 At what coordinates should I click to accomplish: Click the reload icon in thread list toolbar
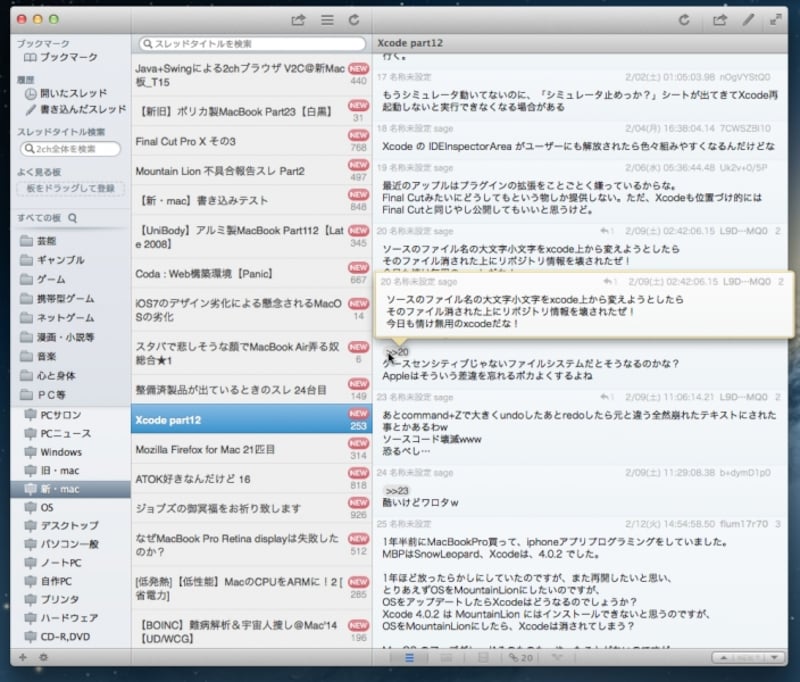[354, 19]
